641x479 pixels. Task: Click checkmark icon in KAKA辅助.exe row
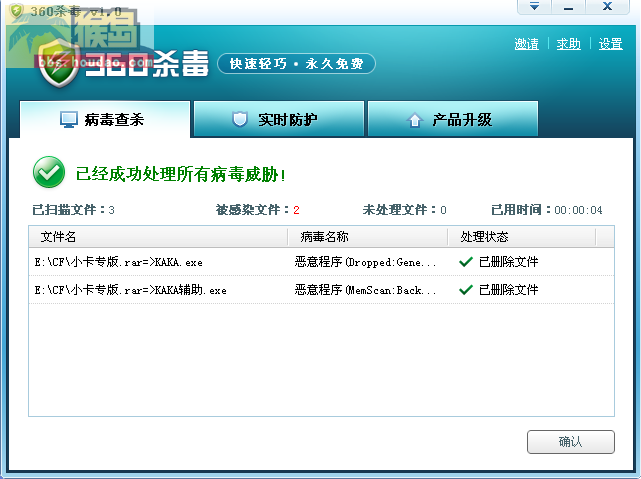[466, 290]
